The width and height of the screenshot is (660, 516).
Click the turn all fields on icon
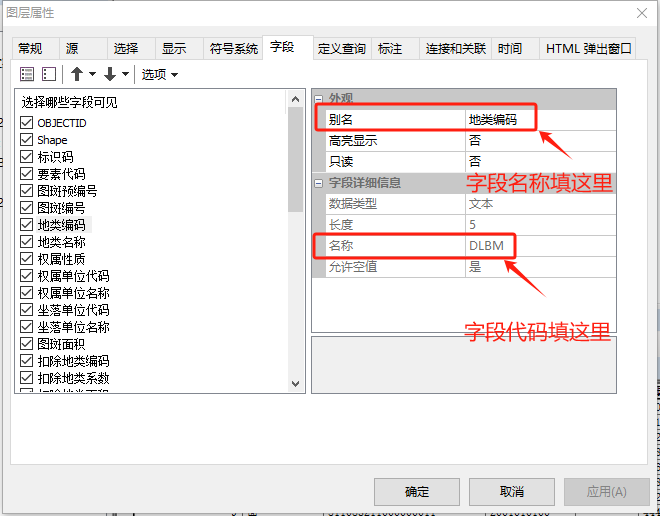(27, 74)
